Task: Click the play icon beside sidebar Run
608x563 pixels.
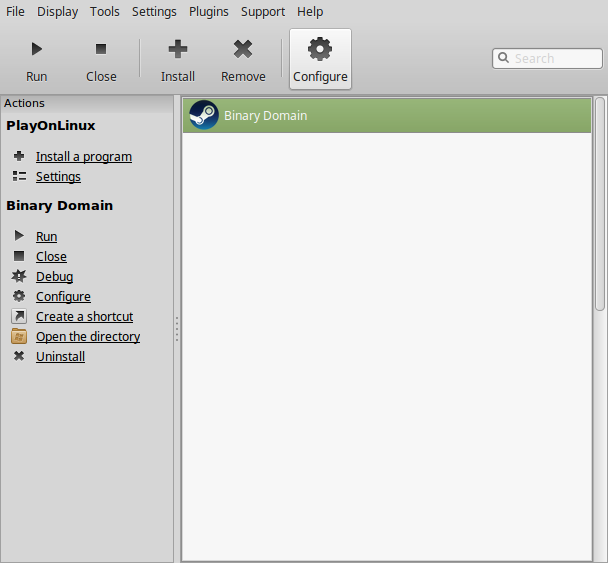Action: click(19, 235)
